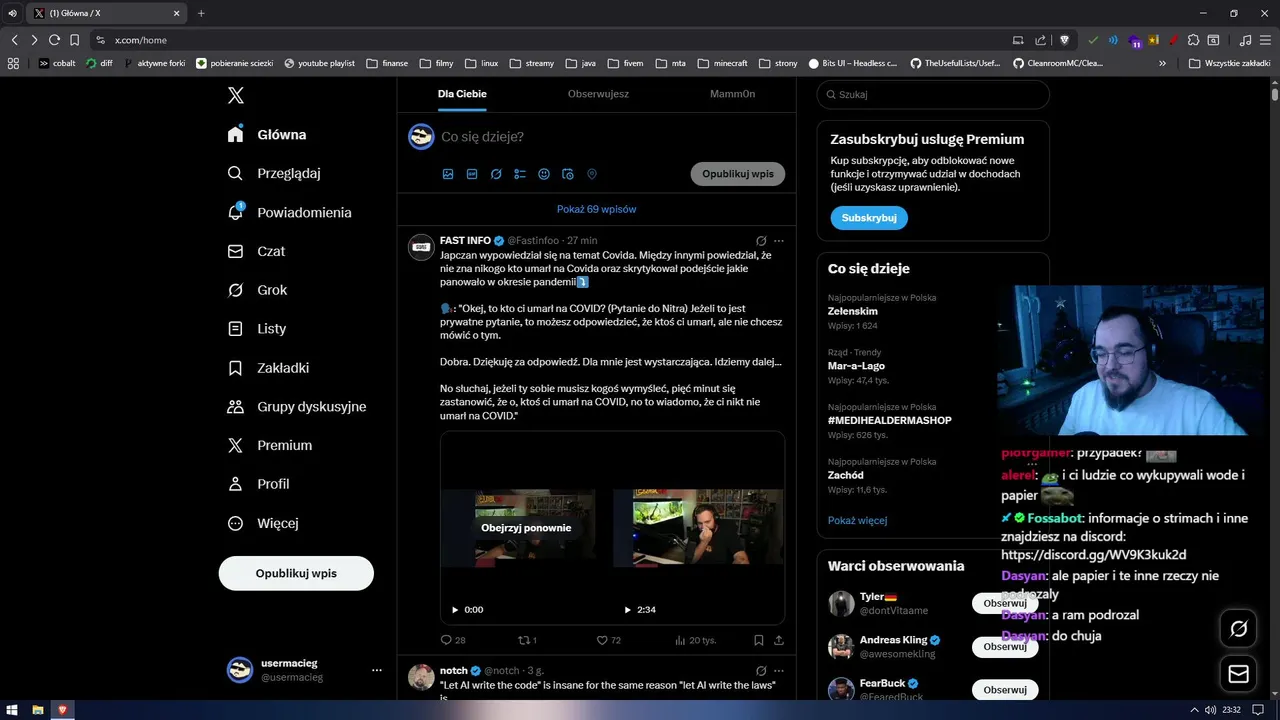Open the minecraft bookmarks folder
The image size is (1280, 720).
coord(722,63)
